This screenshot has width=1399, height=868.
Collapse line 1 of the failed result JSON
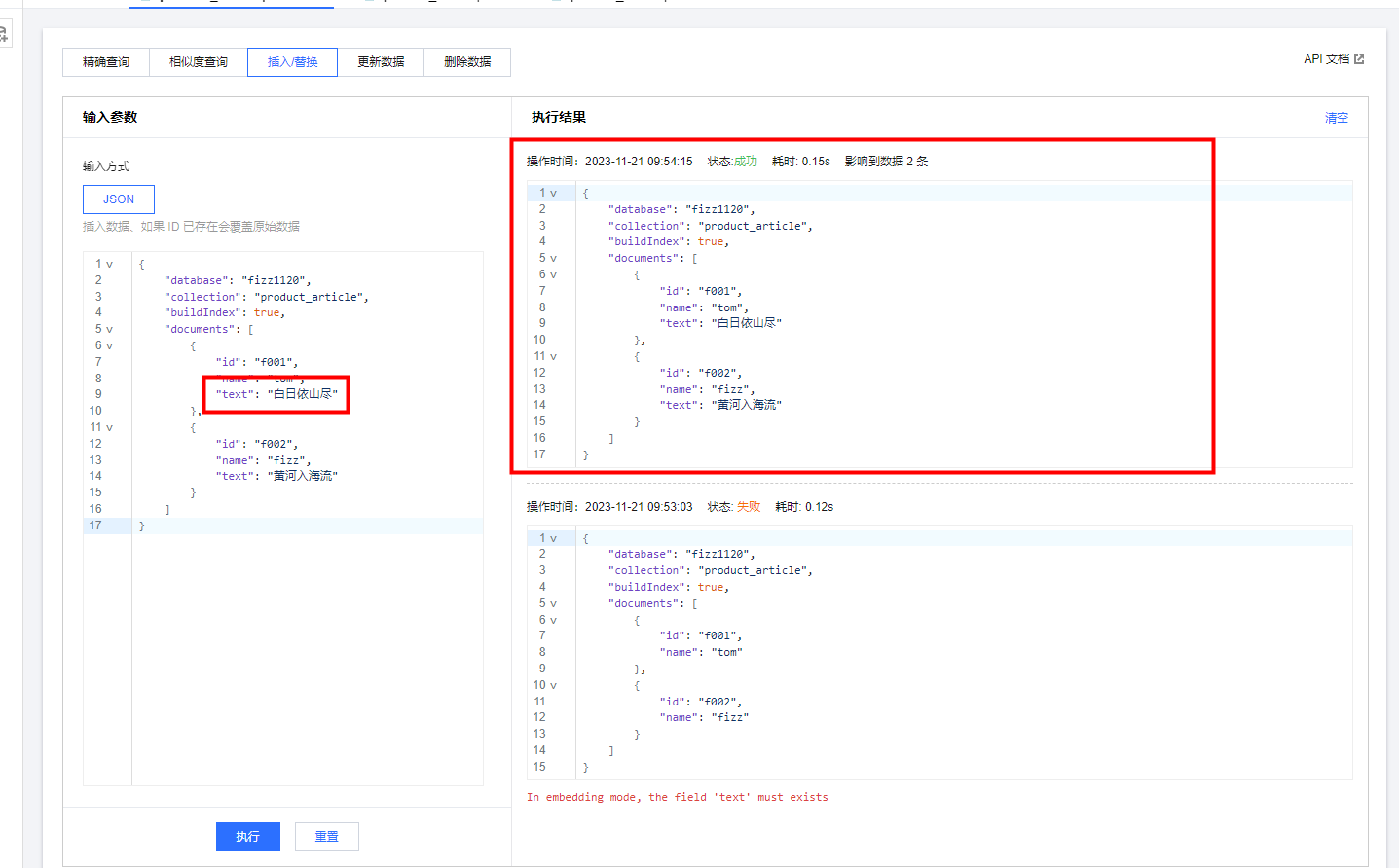(553, 539)
